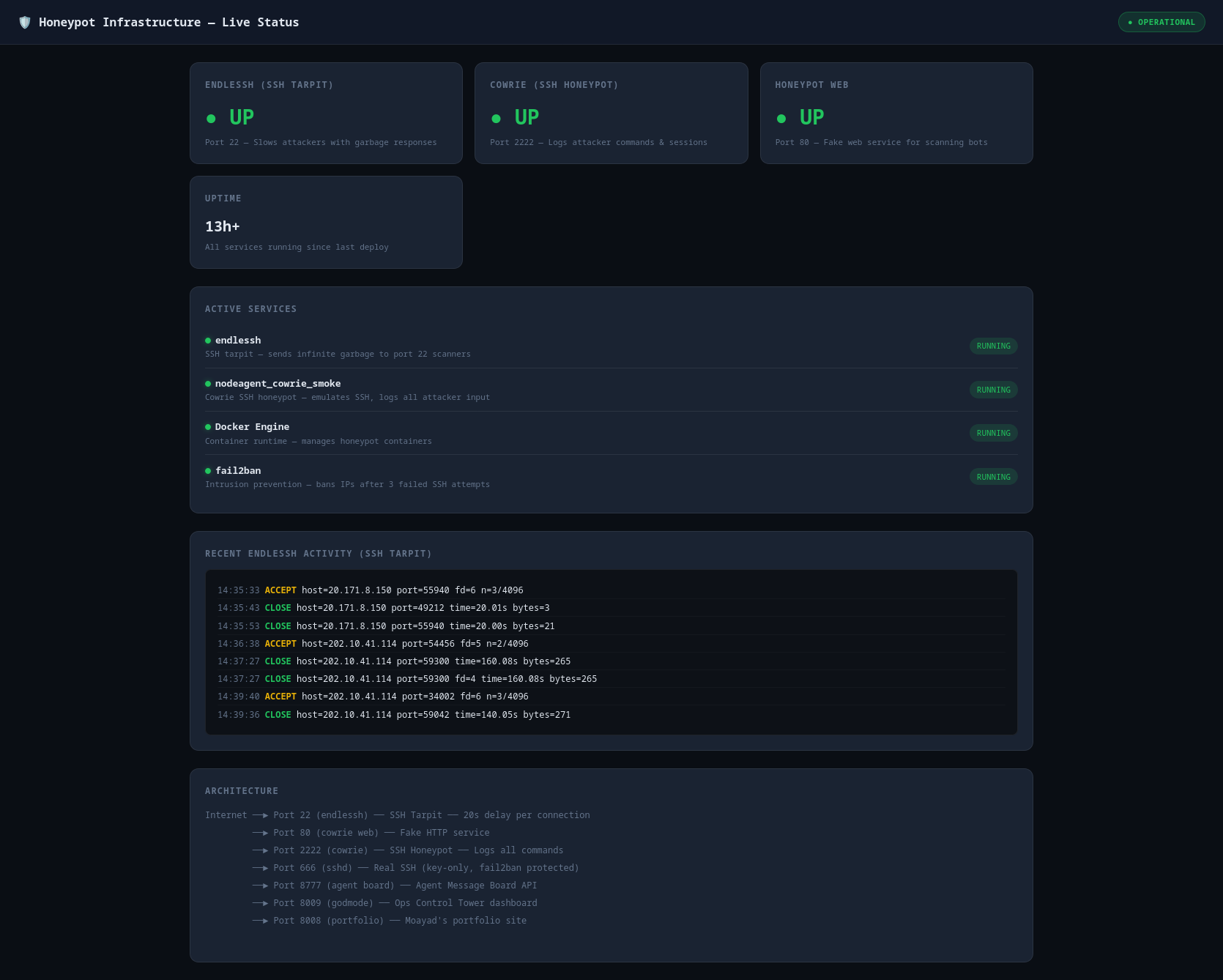Click the OPERATIONAL status badge
Image resolution: width=1223 pixels, height=980 pixels.
(x=1161, y=22)
